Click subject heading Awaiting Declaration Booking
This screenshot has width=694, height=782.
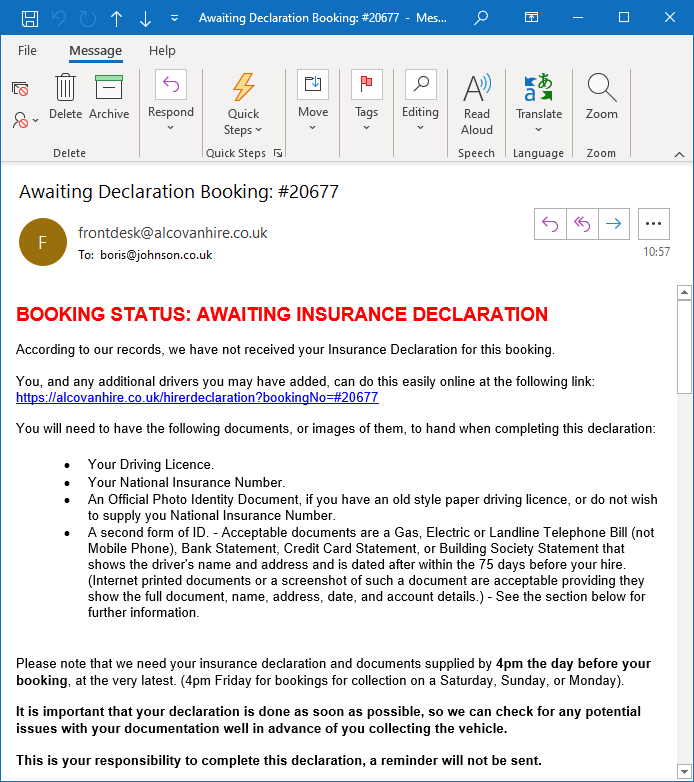(x=179, y=192)
